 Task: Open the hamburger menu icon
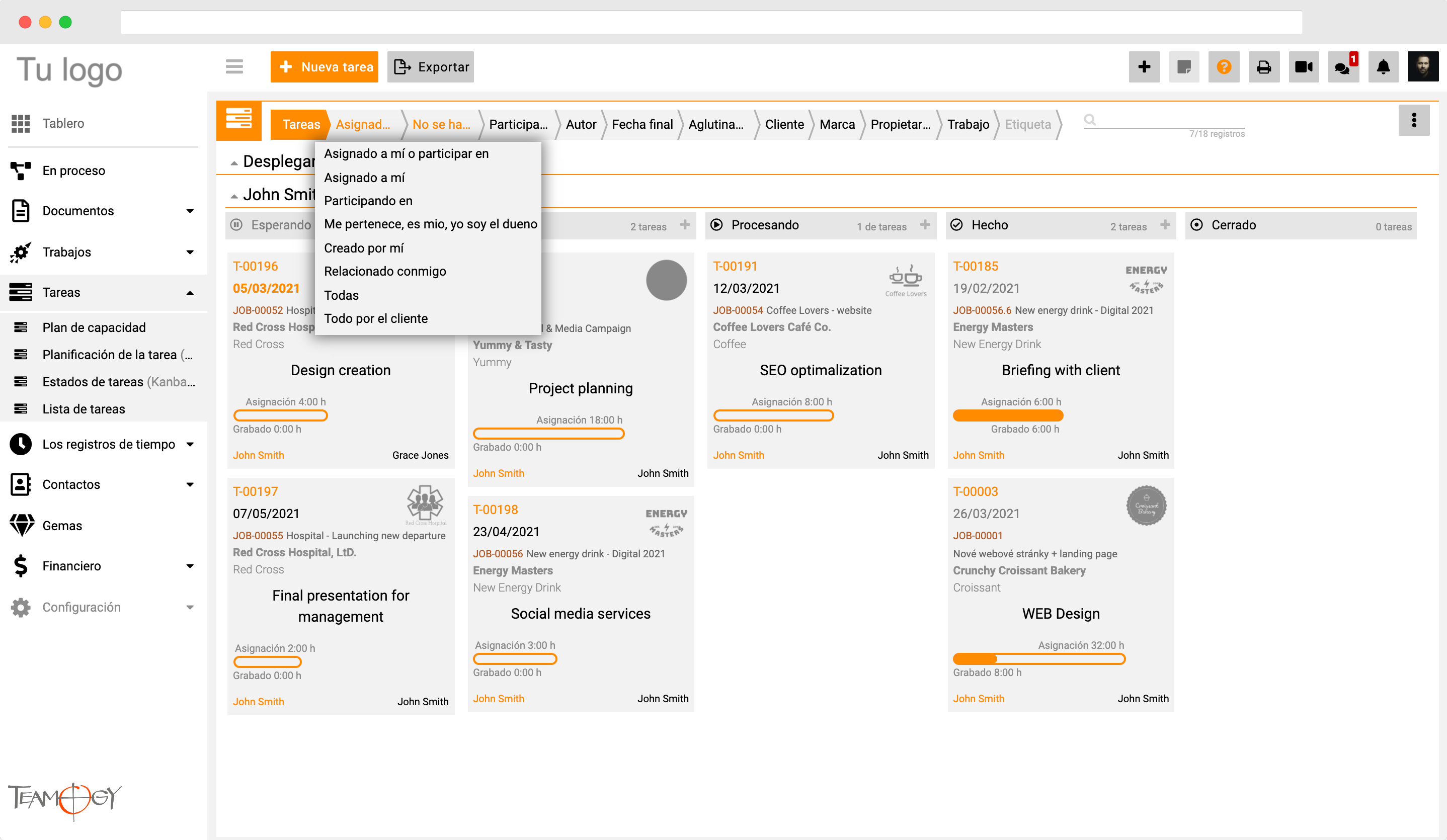(234, 66)
